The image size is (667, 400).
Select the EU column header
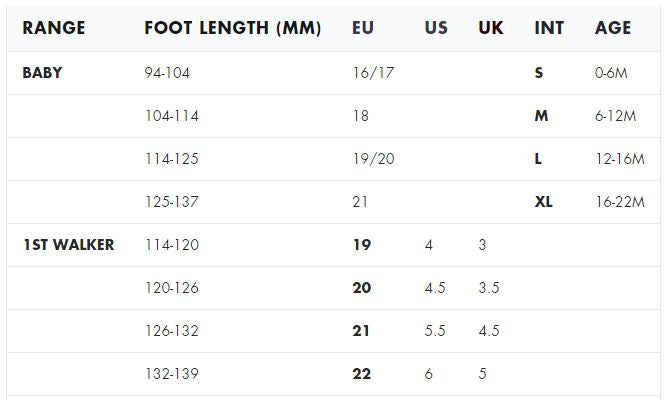[363, 28]
